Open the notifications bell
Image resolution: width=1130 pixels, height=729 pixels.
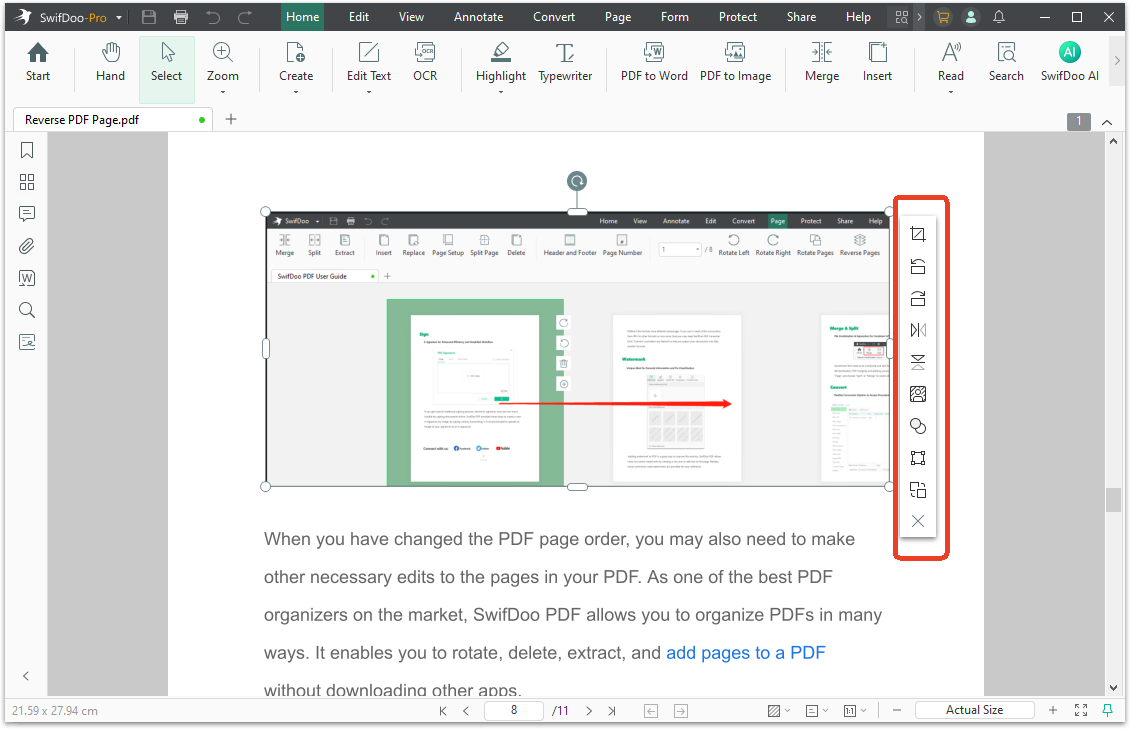coord(999,17)
